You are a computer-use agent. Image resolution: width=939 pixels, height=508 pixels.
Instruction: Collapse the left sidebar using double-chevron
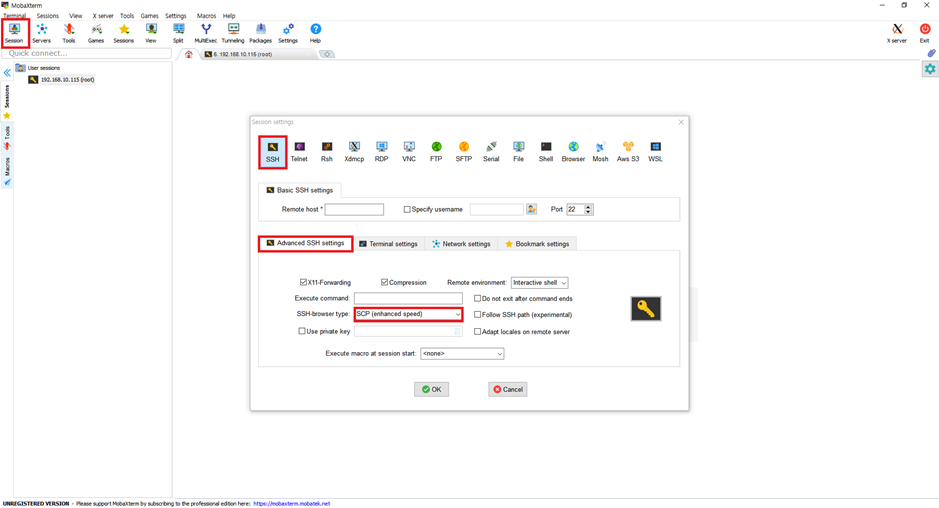[7, 72]
